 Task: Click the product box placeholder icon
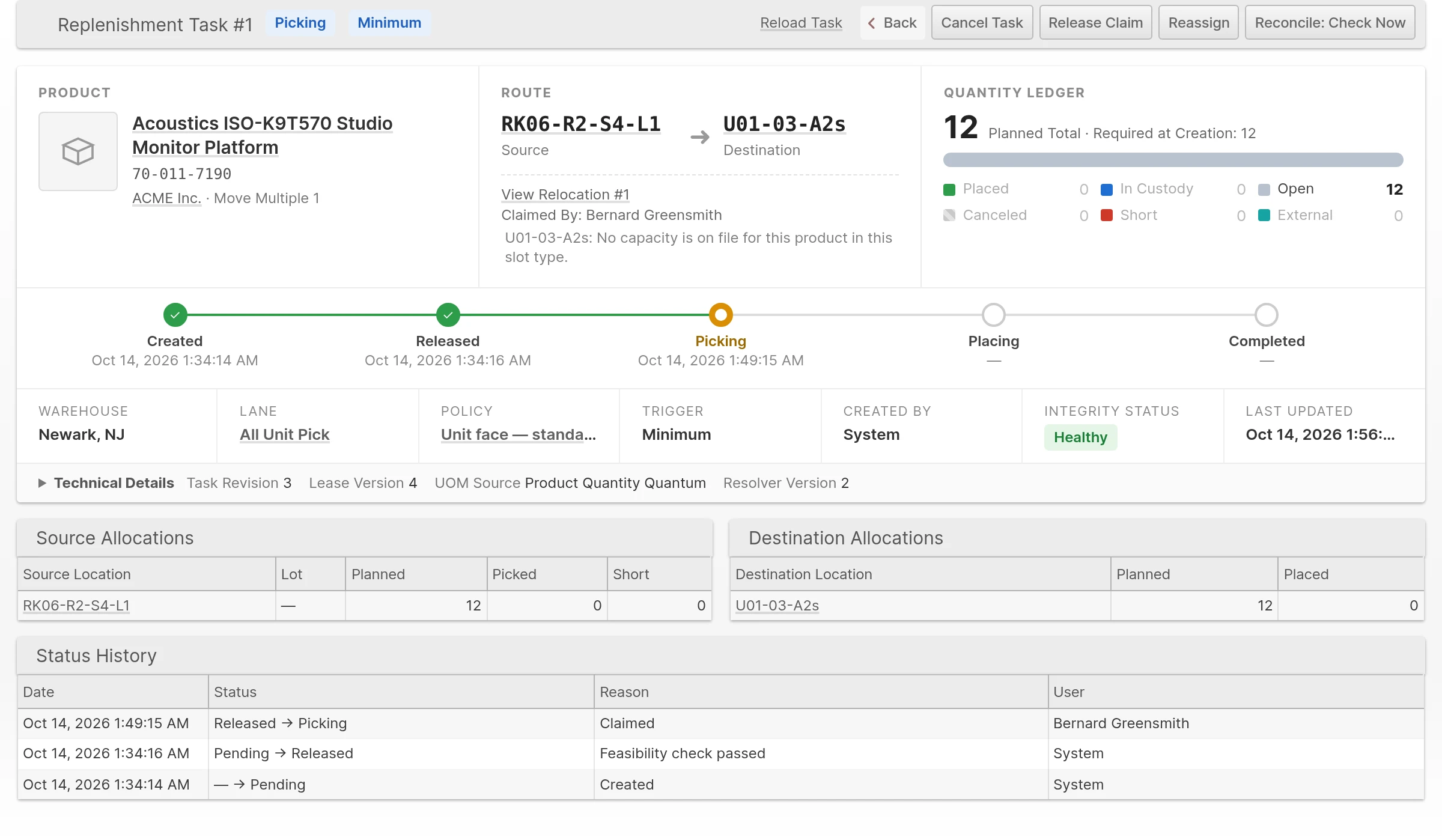(x=78, y=151)
